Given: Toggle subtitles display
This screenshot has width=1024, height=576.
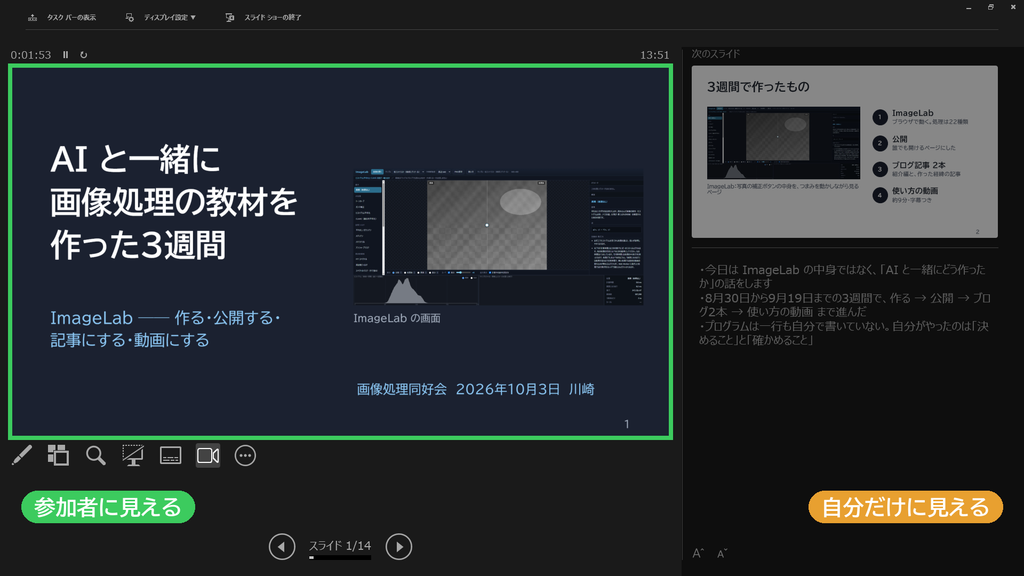Looking at the screenshot, I should coord(170,455).
